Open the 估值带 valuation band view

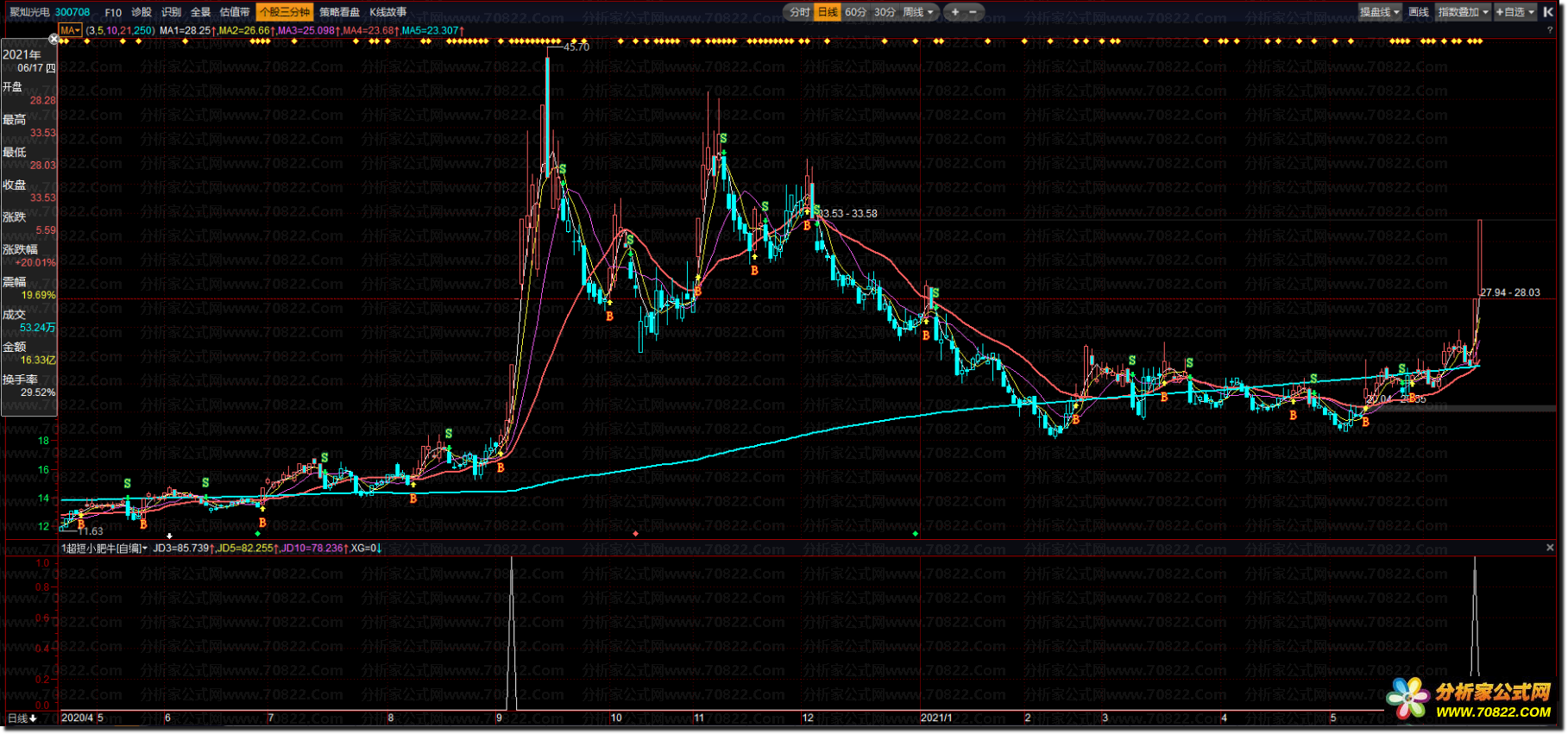(235, 12)
